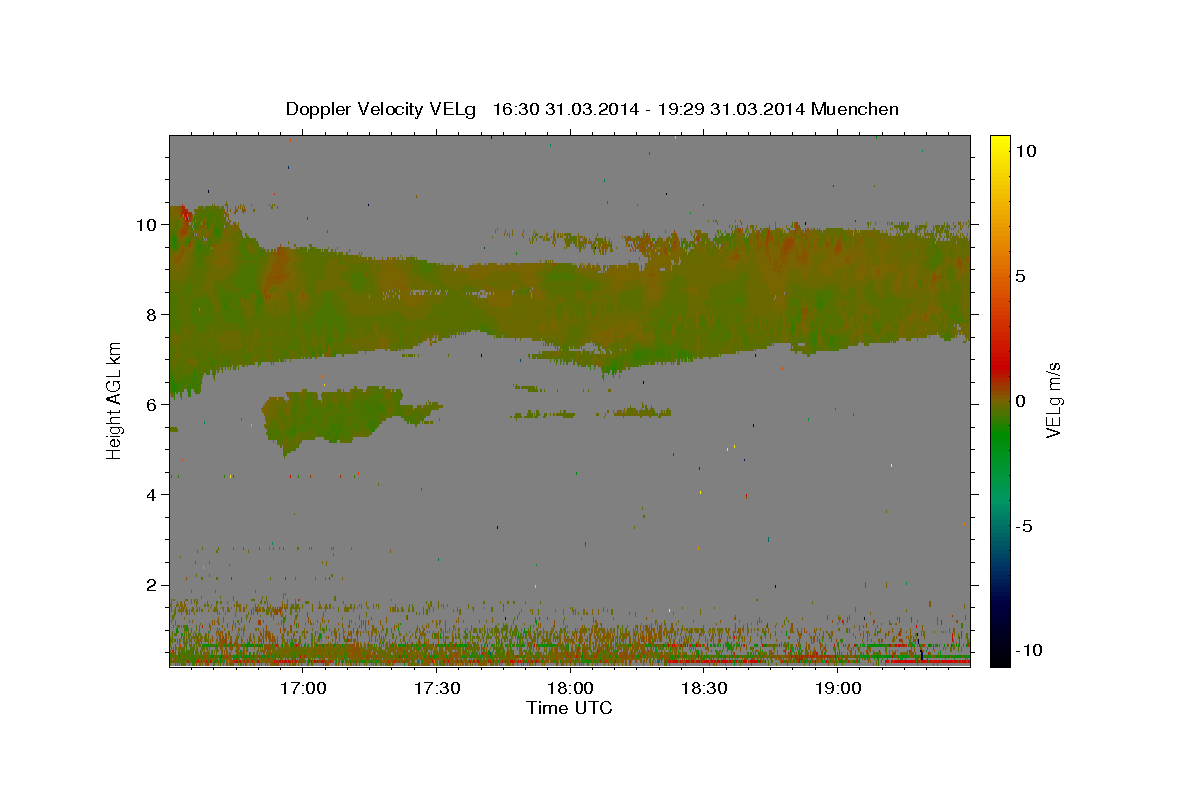Click the black bottom of the colorbar

pos(1000,656)
